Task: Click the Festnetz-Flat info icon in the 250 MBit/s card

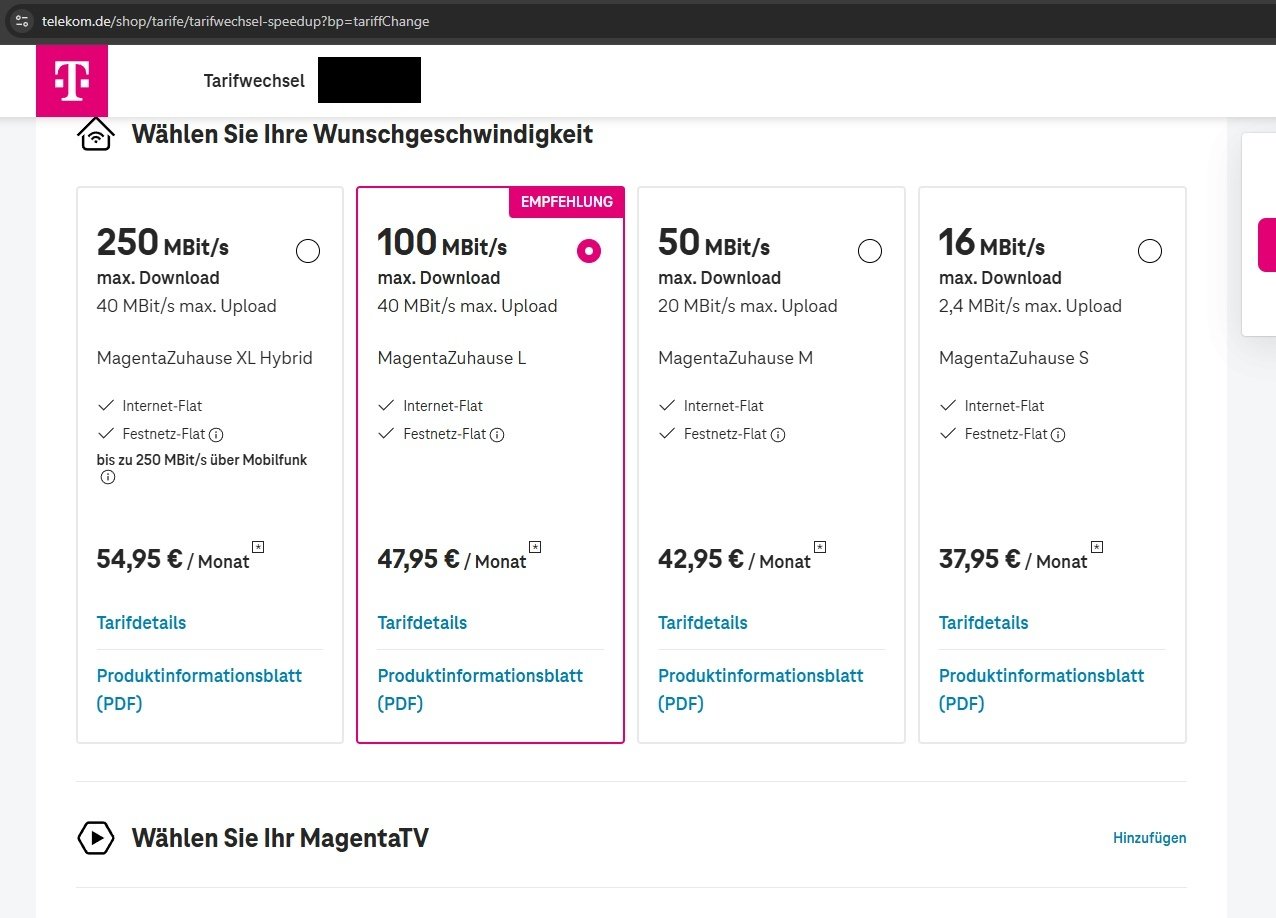Action: 216,434
